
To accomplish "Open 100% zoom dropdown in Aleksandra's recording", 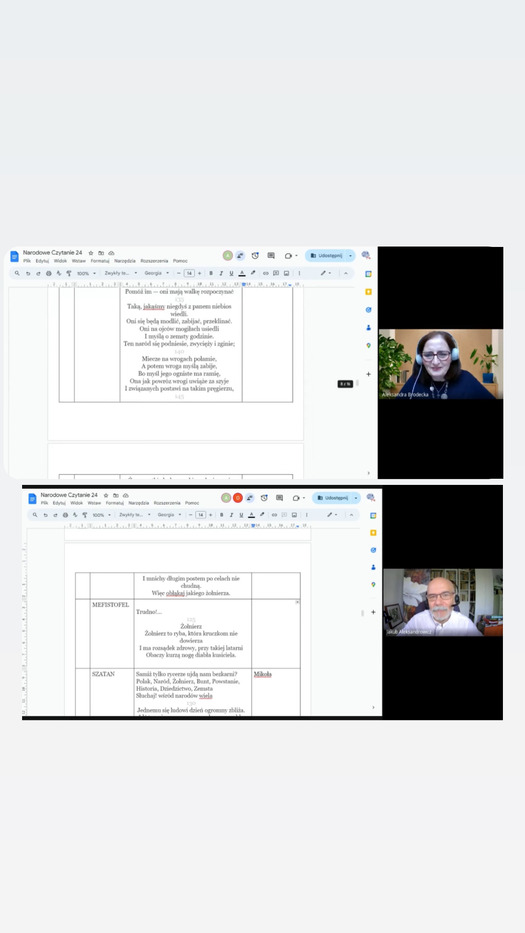I will pos(86,273).
